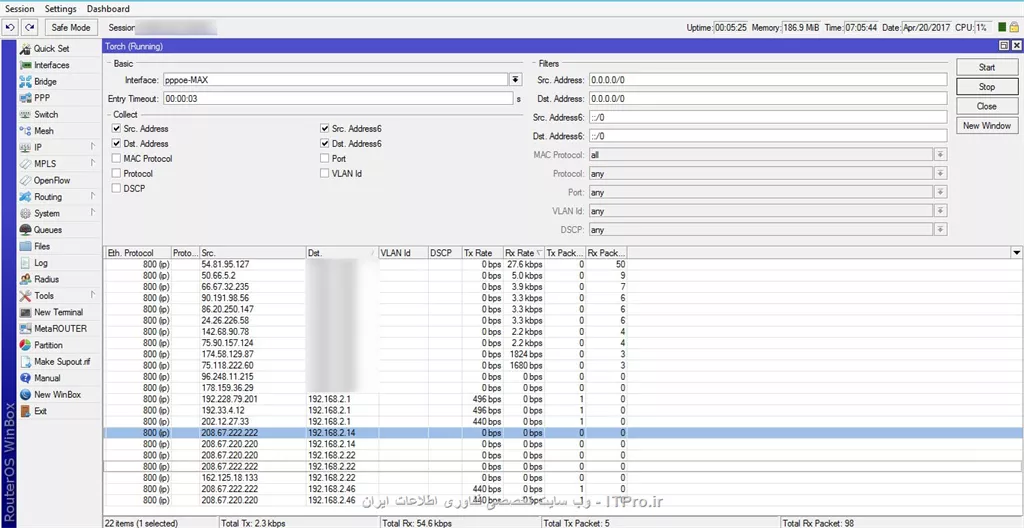This screenshot has height=528, width=1024.
Task: Open the table columns dropdown arrow
Action: click(x=1016, y=253)
